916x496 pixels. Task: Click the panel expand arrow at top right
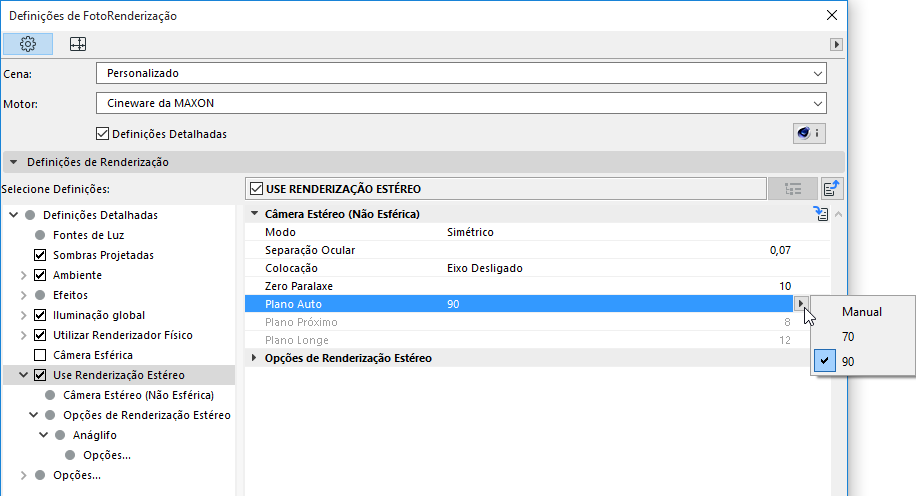pos(836,44)
